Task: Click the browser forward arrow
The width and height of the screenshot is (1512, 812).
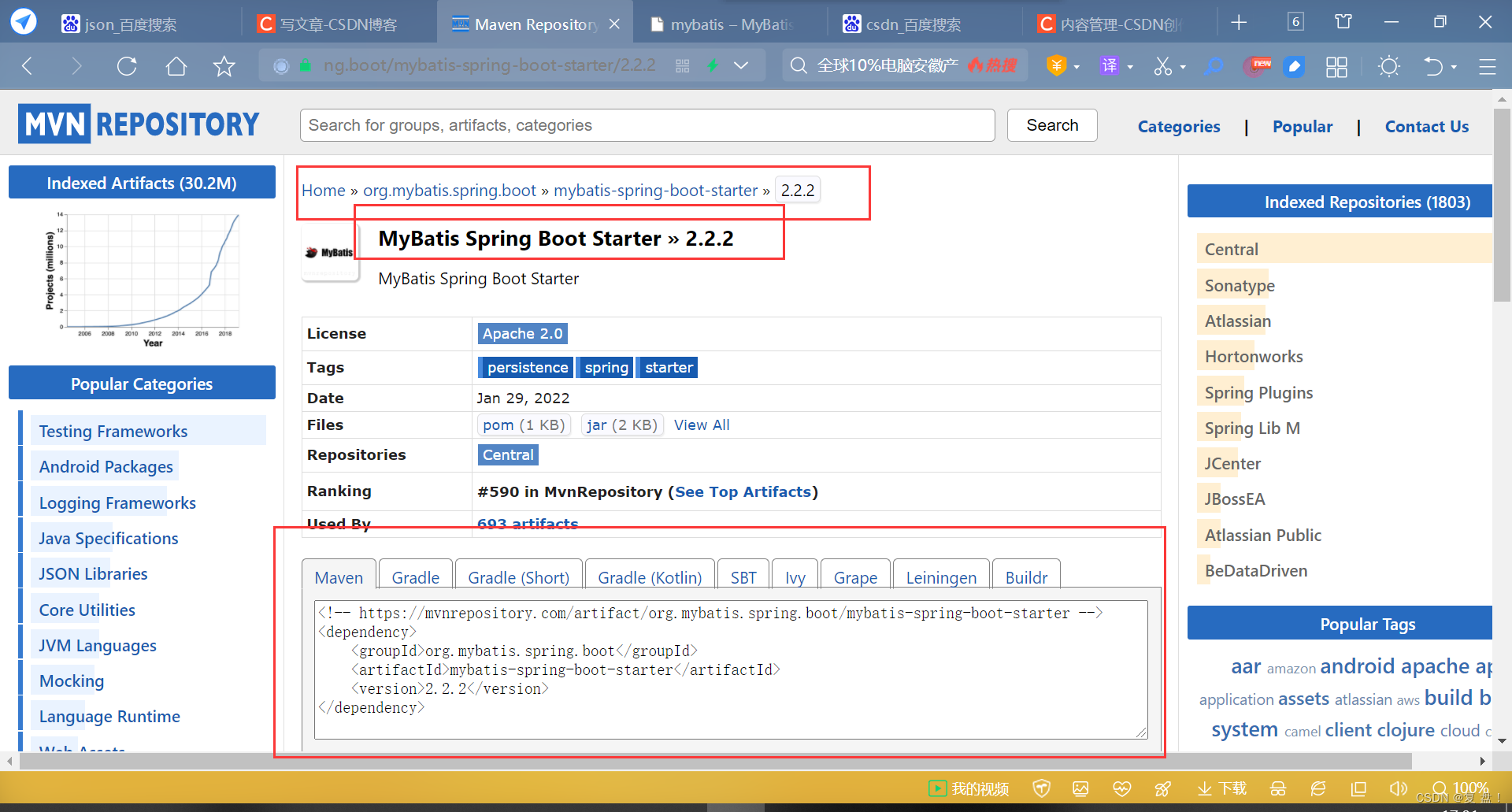Action: 76,65
